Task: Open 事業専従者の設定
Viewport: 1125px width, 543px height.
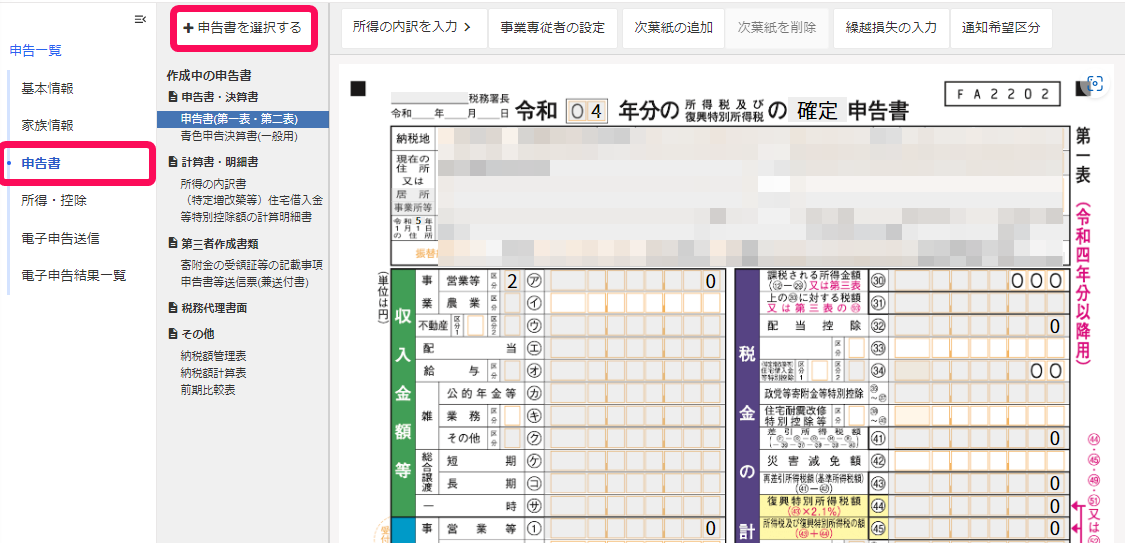Action: pos(553,28)
